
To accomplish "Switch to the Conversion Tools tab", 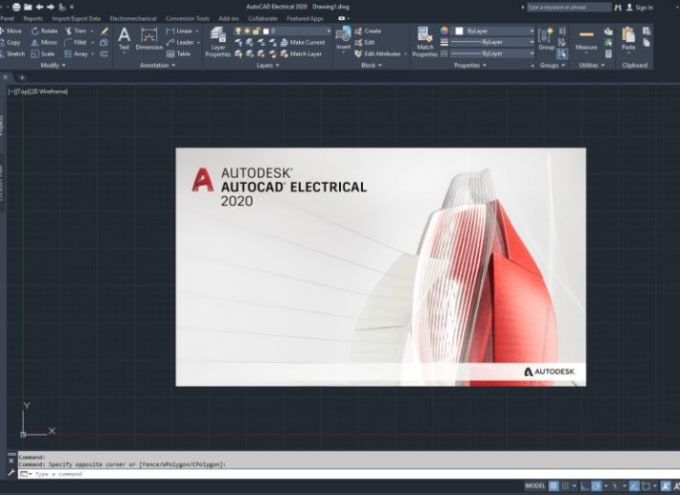I will pos(187,19).
